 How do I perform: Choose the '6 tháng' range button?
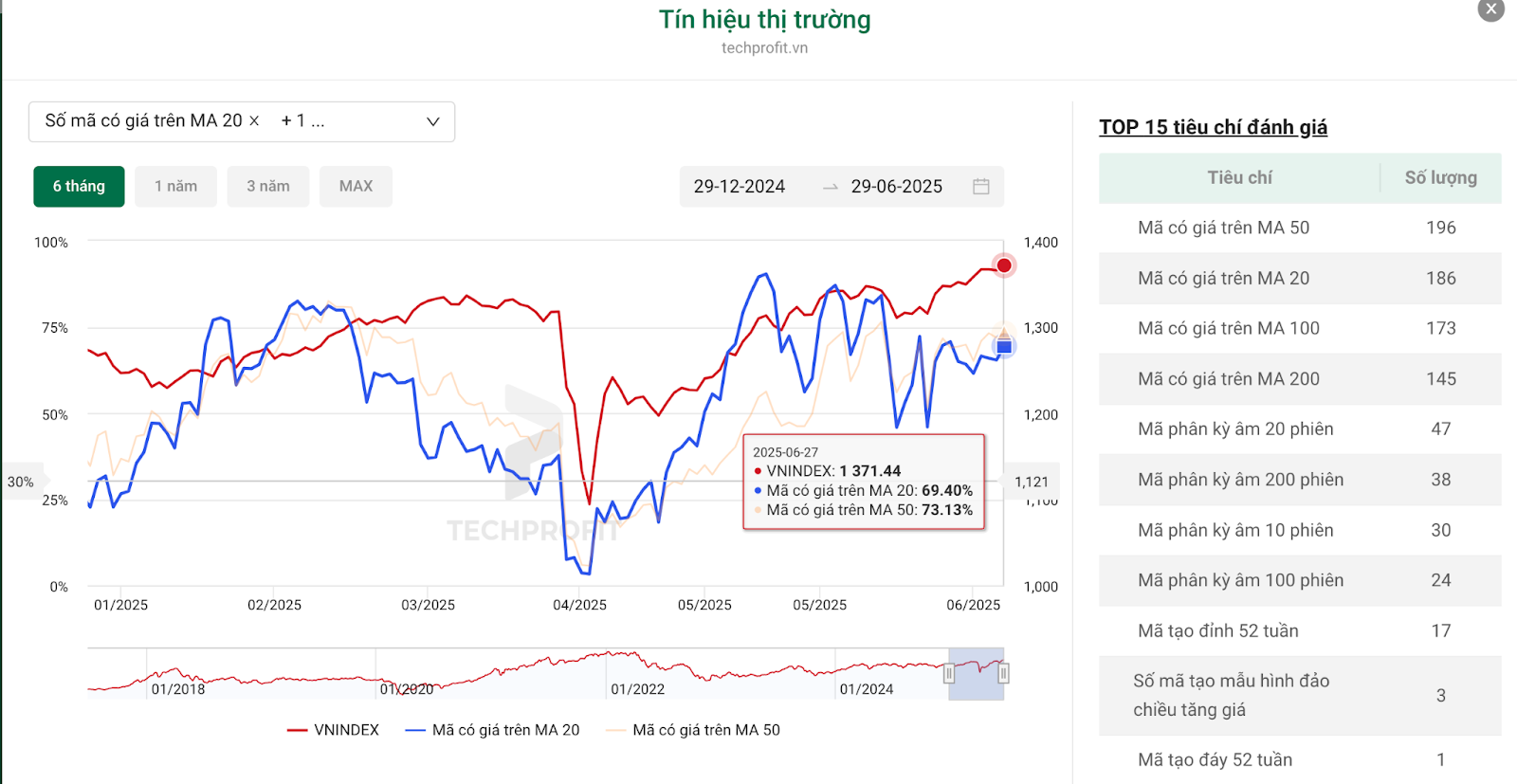tap(79, 187)
